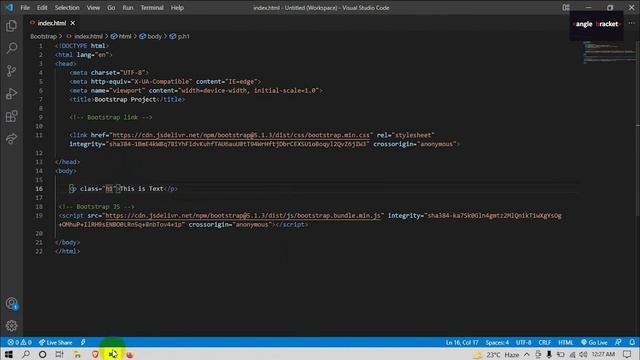This screenshot has width=640, height=360.
Task: Open the File menu
Action: pos(25,8)
